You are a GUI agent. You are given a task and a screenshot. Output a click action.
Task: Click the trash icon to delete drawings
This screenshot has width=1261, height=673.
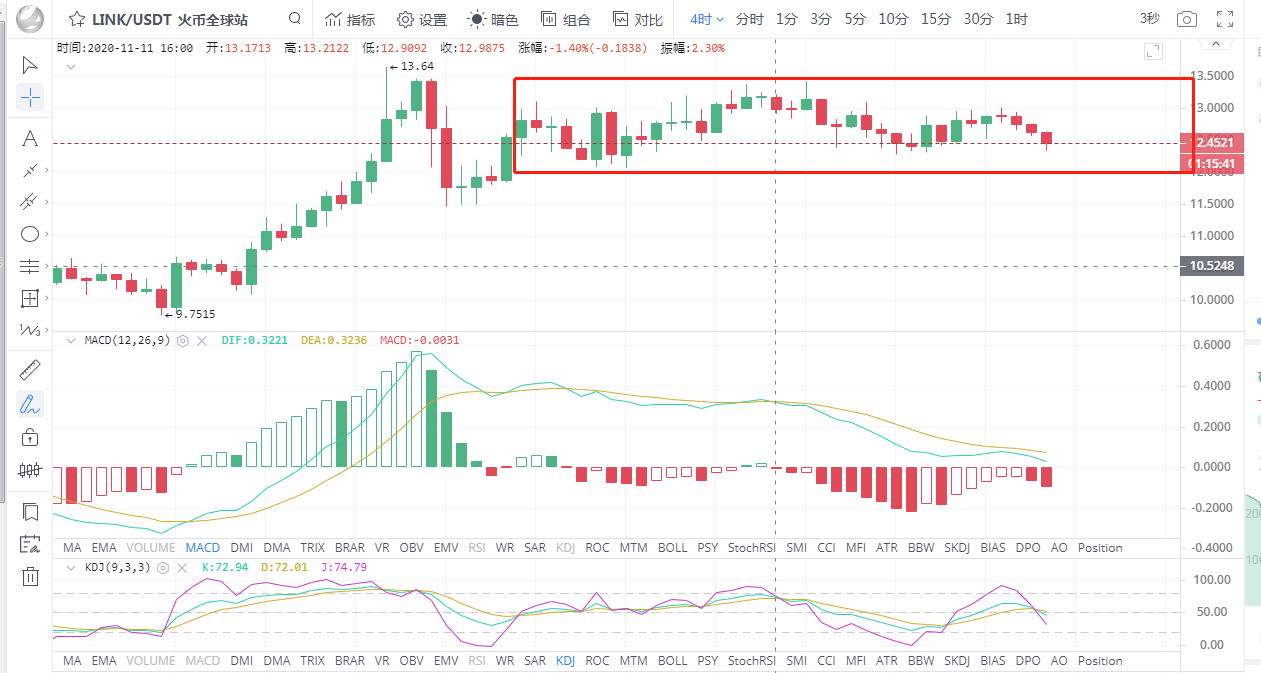[30, 575]
